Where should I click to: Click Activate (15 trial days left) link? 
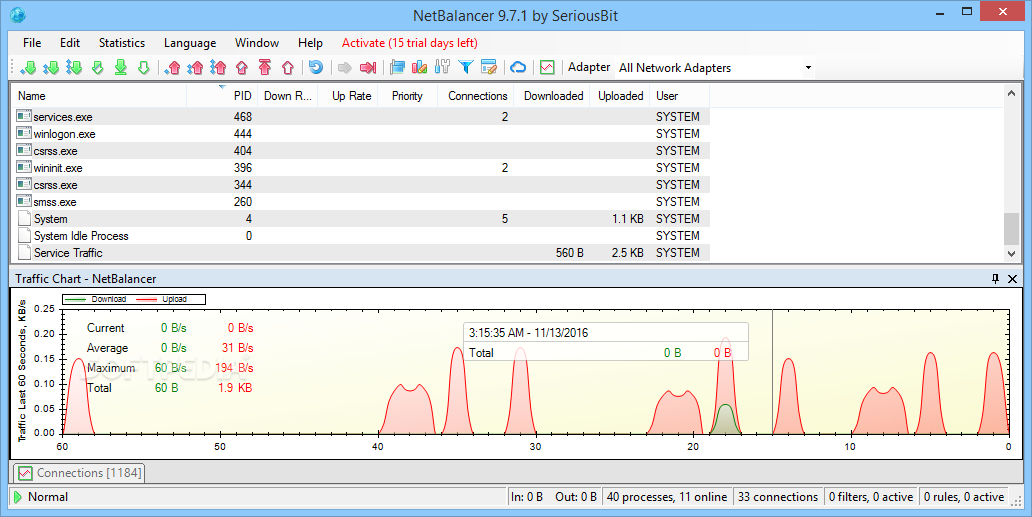(409, 43)
